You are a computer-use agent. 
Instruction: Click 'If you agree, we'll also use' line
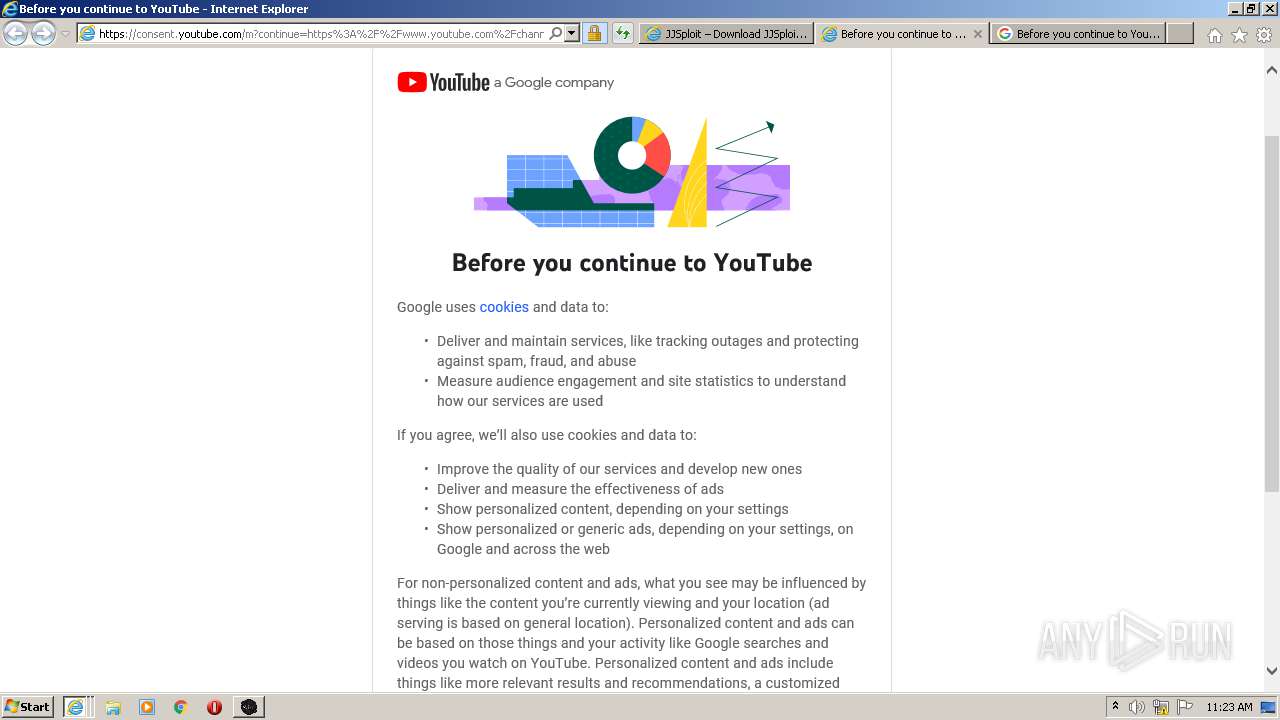tap(547, 435)
